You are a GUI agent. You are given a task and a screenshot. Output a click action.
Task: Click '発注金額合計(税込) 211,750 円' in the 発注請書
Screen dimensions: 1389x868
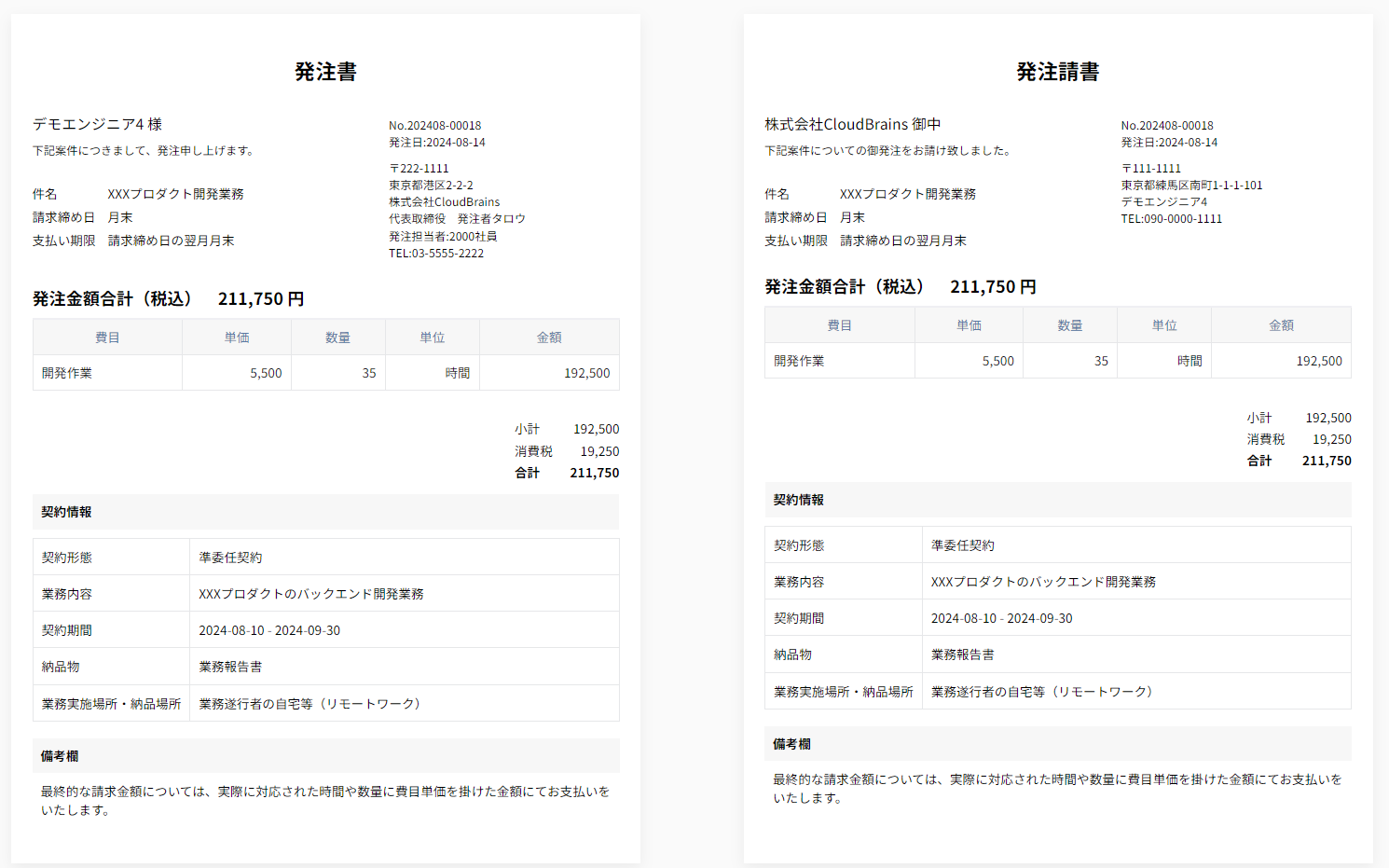901,287
